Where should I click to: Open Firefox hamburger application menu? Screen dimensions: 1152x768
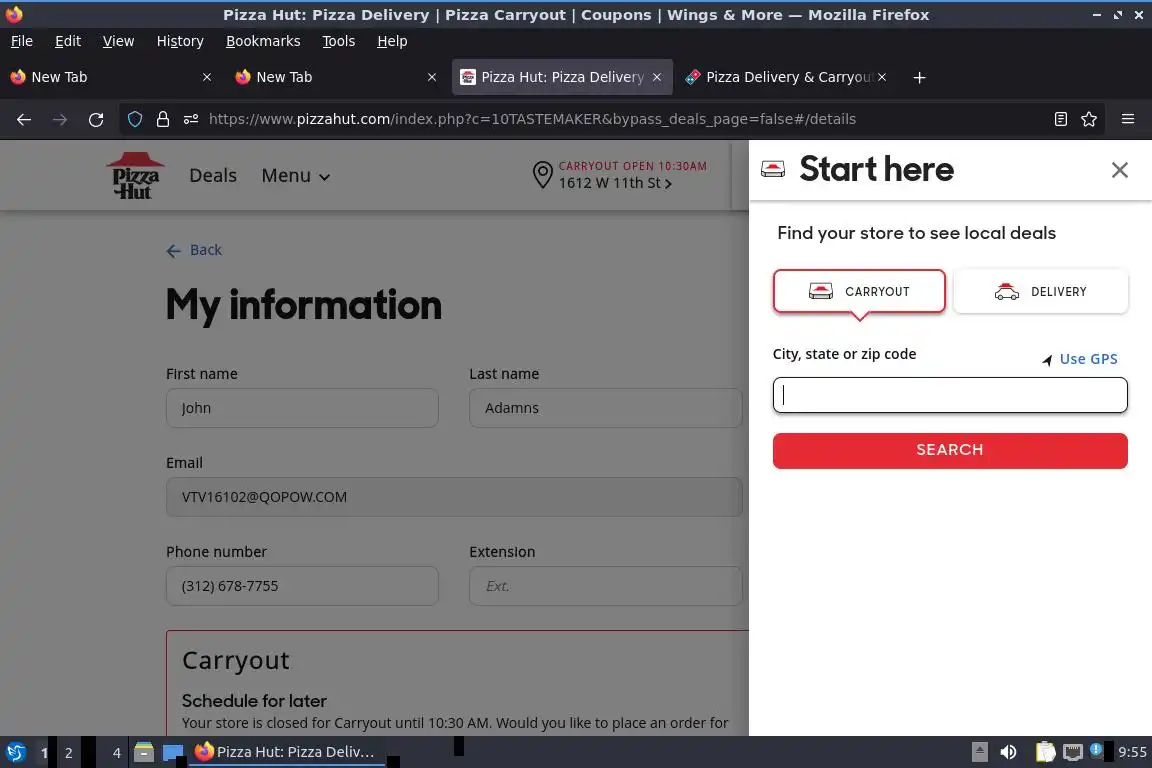click(1128, 119)
